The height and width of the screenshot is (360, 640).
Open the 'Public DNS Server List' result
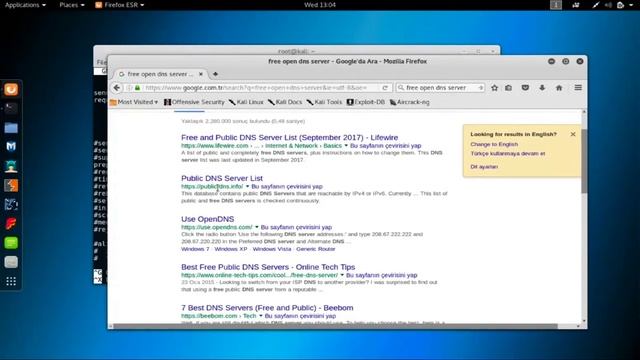[222, 178]
